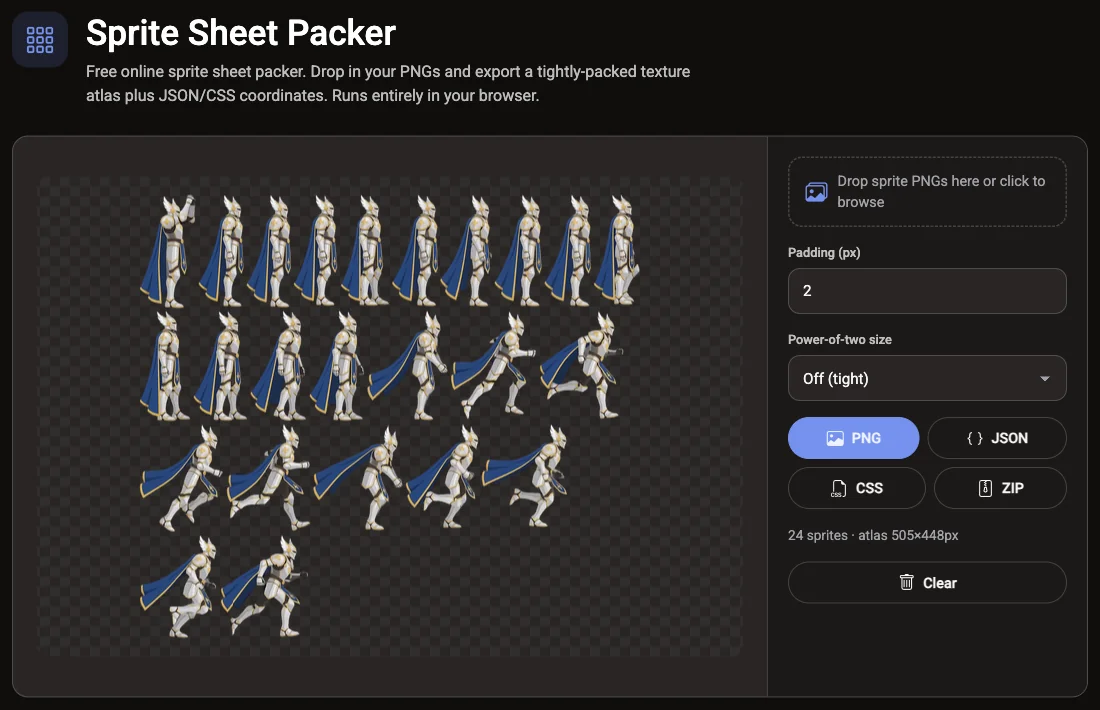The height and width of the screenshot is (710, 1100).
Task: Click the Sprite Sheet Packer title
Action: pyautogui.click(x=241, y=33)
